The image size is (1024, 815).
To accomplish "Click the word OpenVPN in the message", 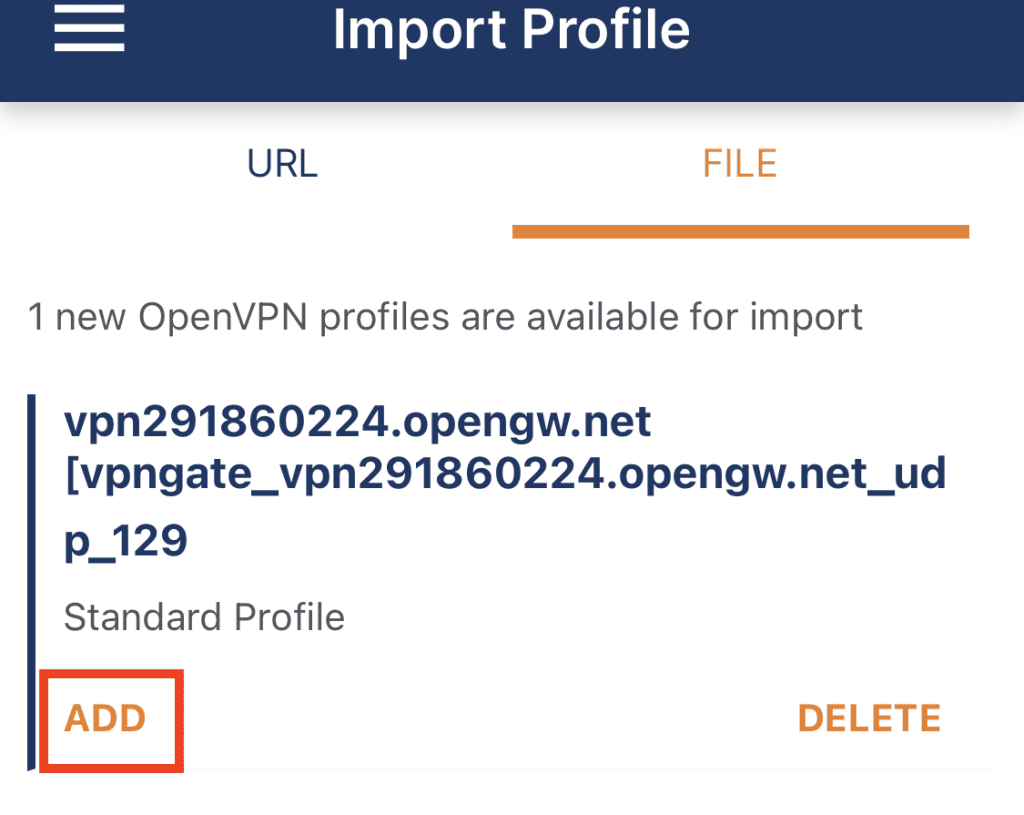I will pos(223,317).
